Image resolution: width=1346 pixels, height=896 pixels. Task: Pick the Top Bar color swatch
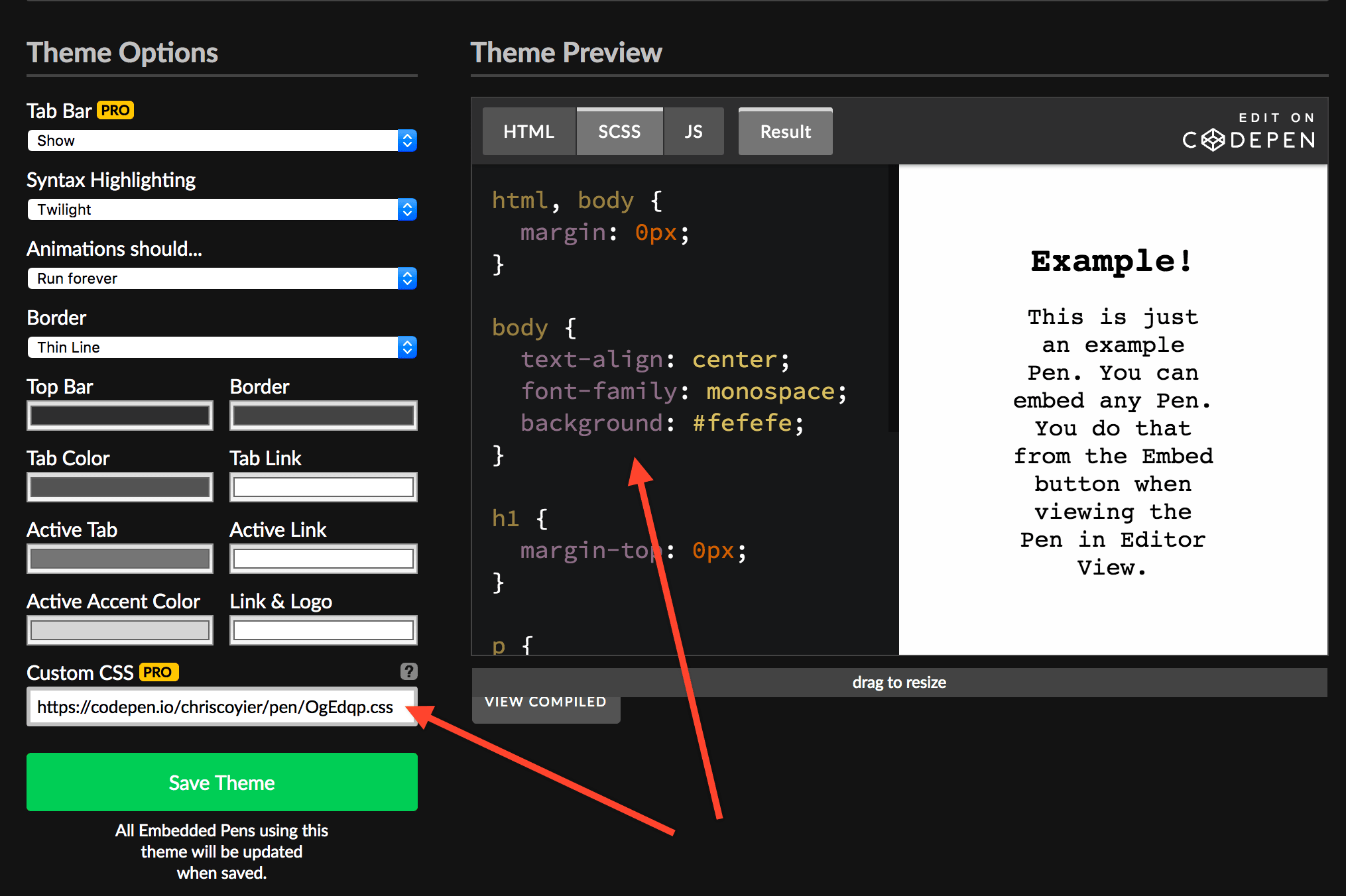click(120, 416)
